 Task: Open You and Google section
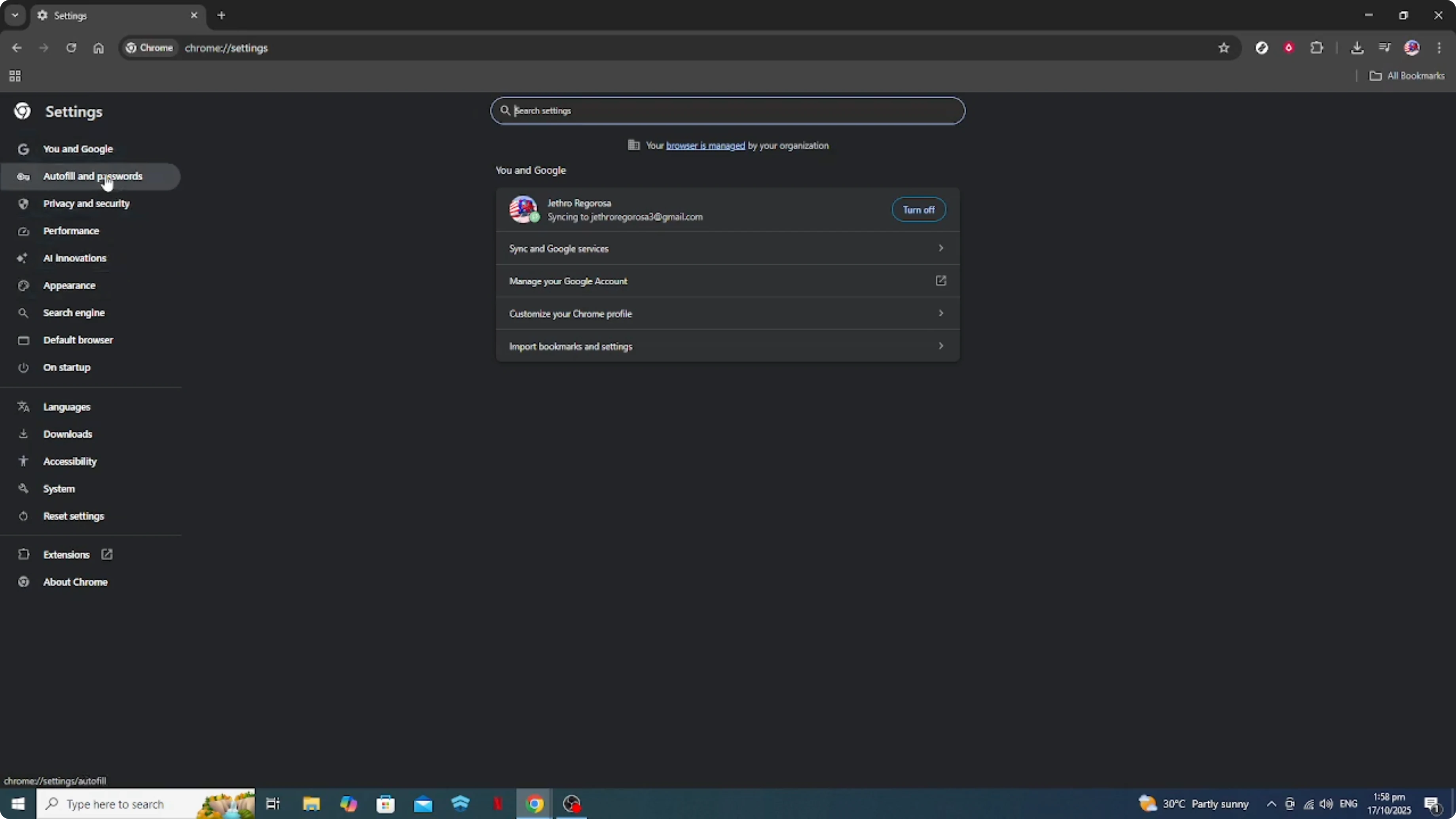[91, 149]
